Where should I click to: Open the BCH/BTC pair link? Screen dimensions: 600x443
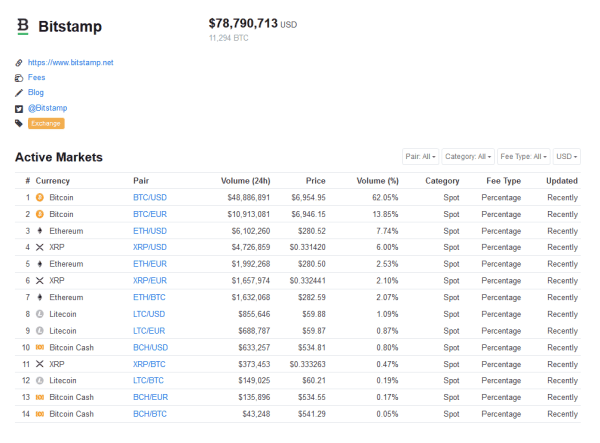150,414
